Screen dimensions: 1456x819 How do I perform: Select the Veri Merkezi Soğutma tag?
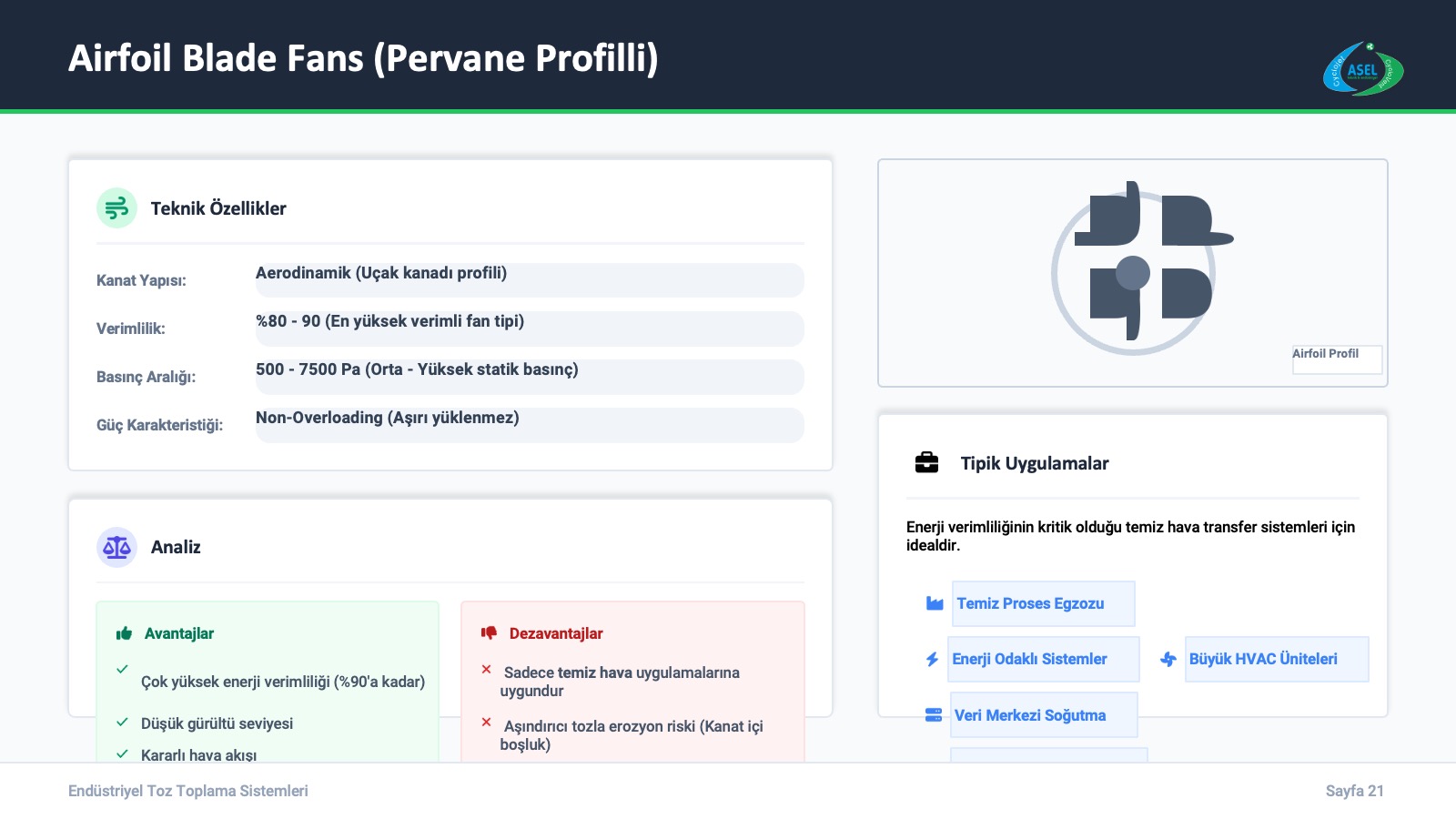[1043, 715]
